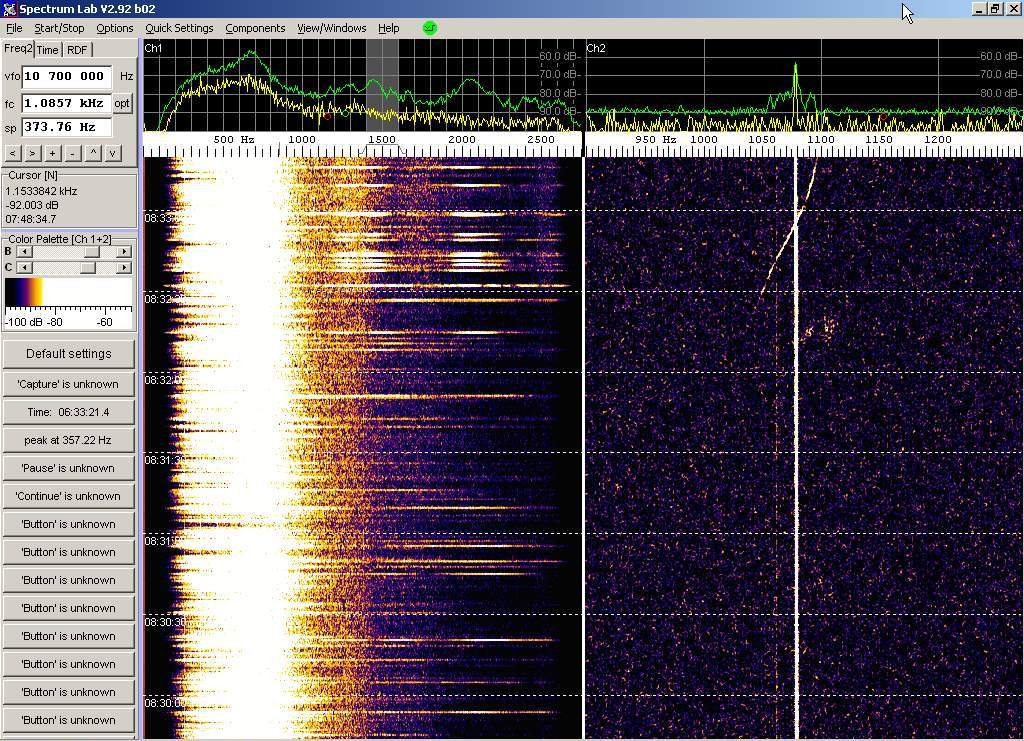The height and width of the screenshot is (741, 1024).
Task: Click the Spectrum Lab title bar app icon
Action: 9,9
